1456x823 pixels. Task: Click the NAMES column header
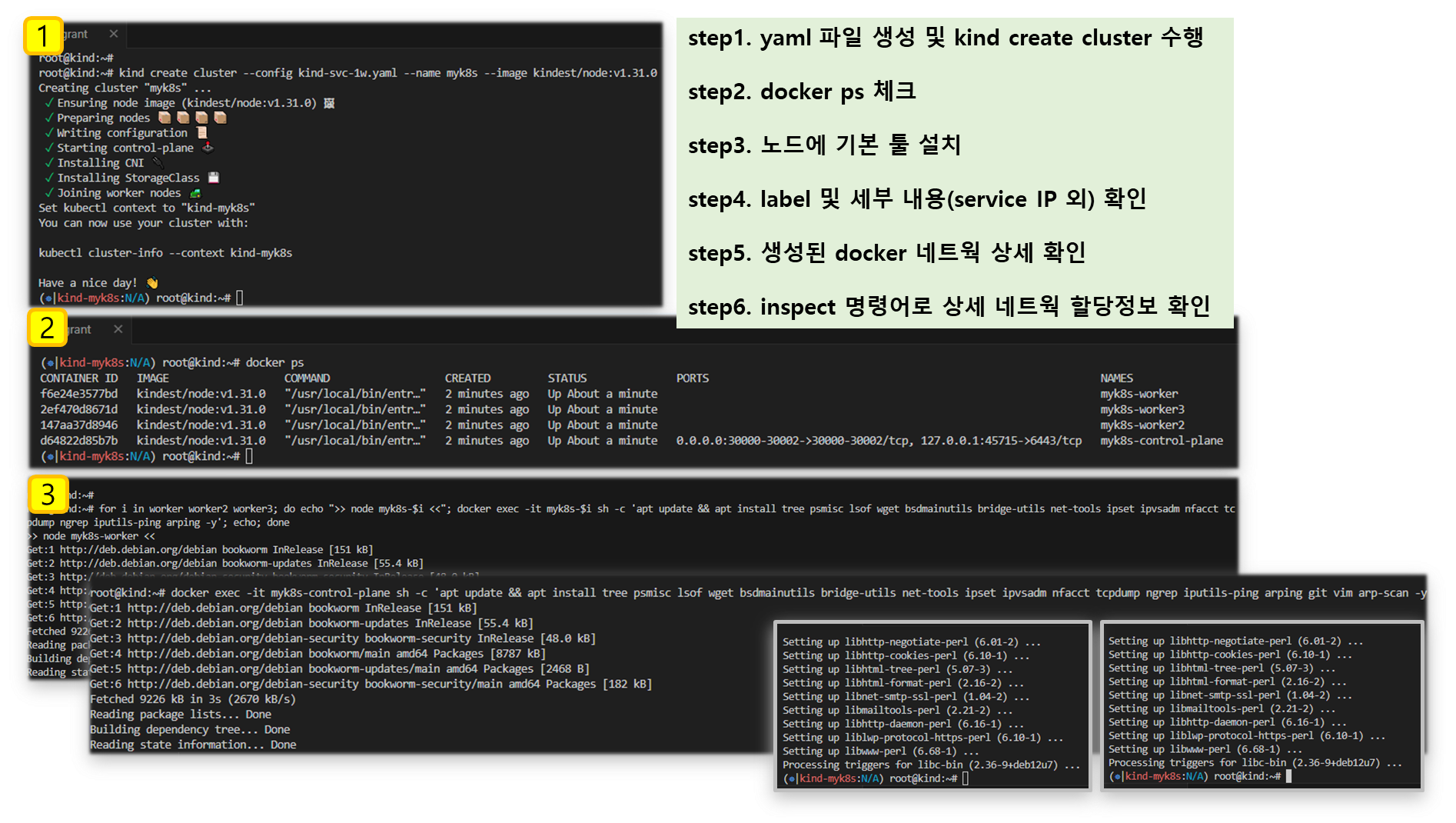[1116, 378]
